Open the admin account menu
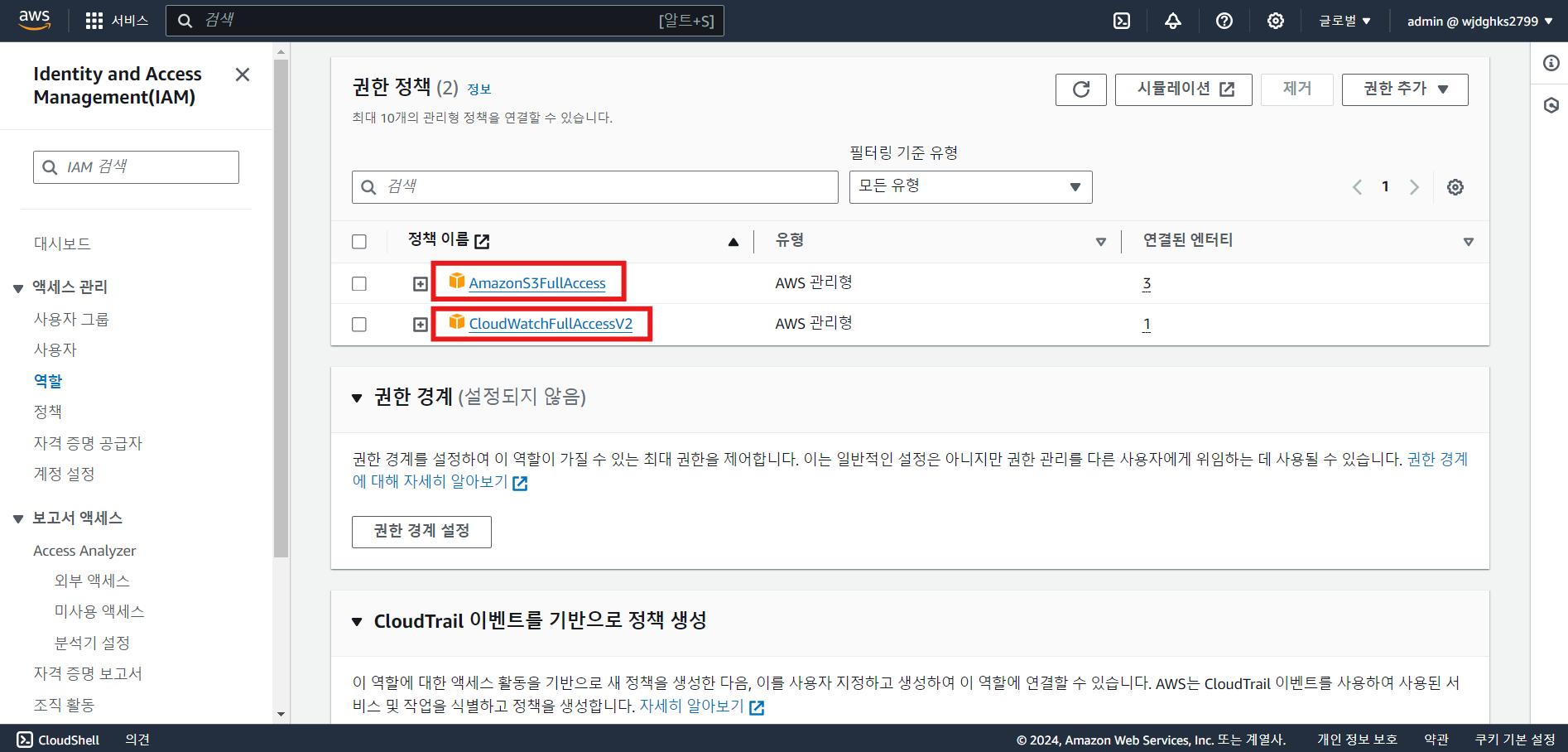Image resolution: width=1568 pixels, height=752 pixels. (1479, 21)
